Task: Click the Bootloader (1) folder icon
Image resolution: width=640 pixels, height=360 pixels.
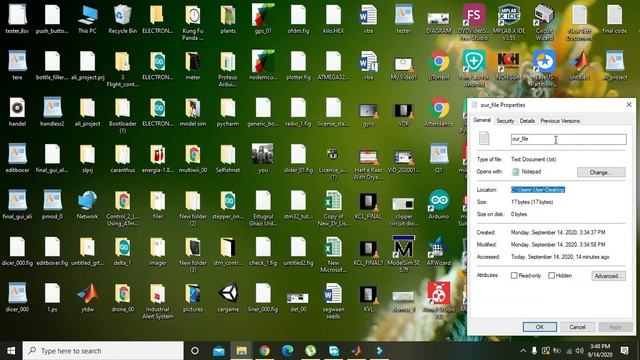Action: point(122,116)
